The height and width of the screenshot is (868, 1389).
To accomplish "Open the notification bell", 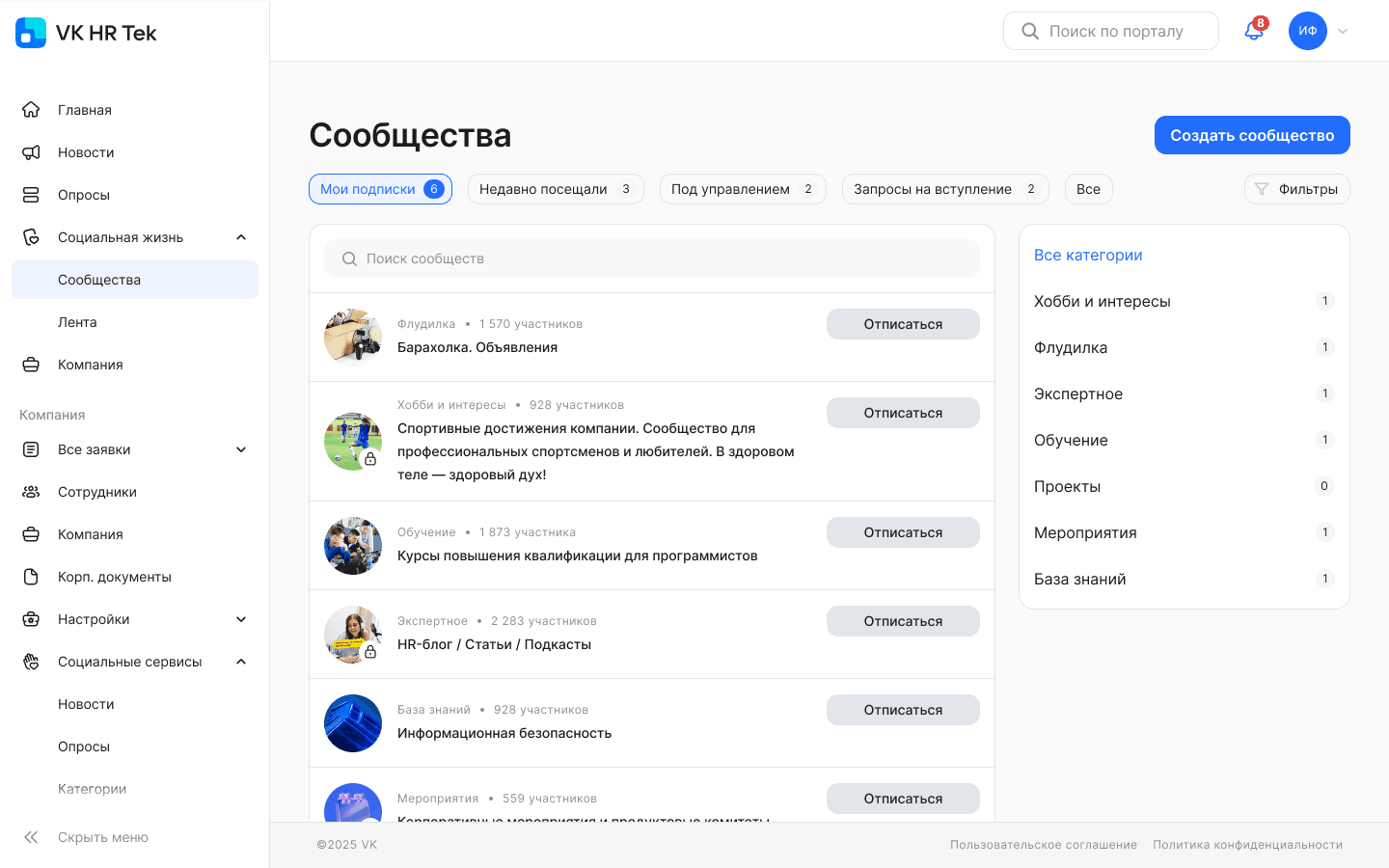I will [x=1253, y=31].
